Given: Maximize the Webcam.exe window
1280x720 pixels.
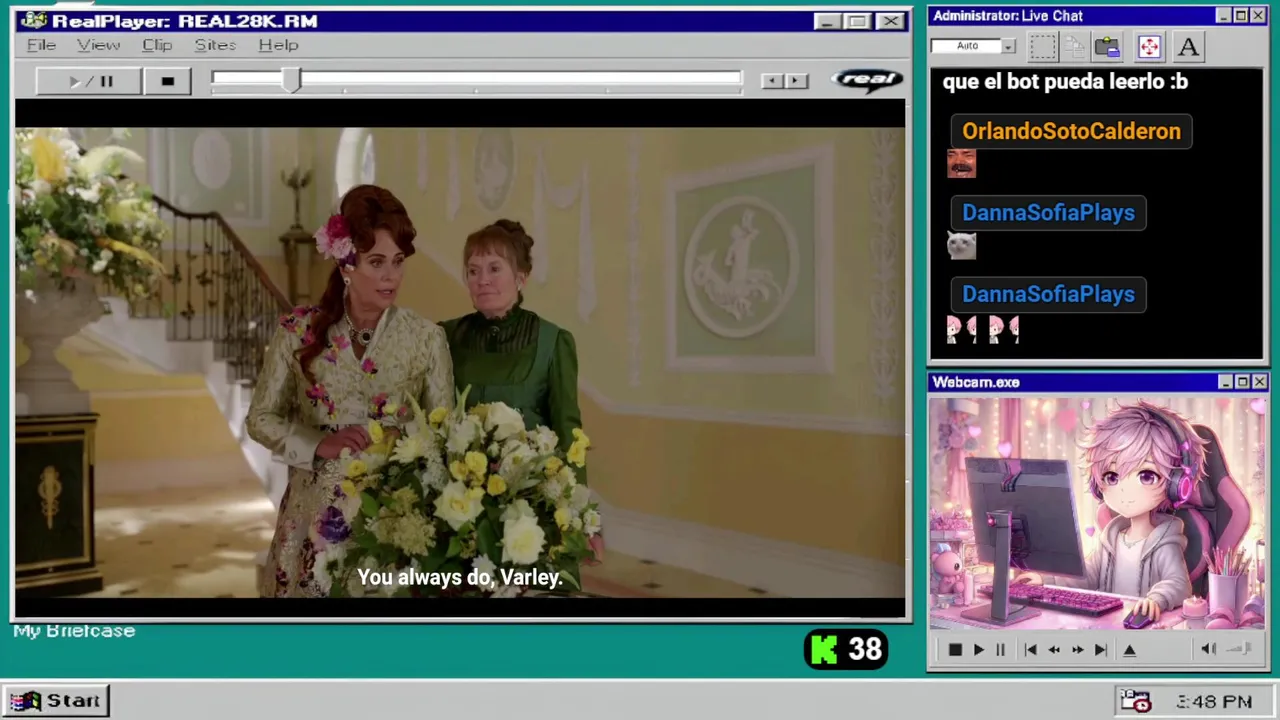Looking at the screenshot, I should [x=1242, y=382].
